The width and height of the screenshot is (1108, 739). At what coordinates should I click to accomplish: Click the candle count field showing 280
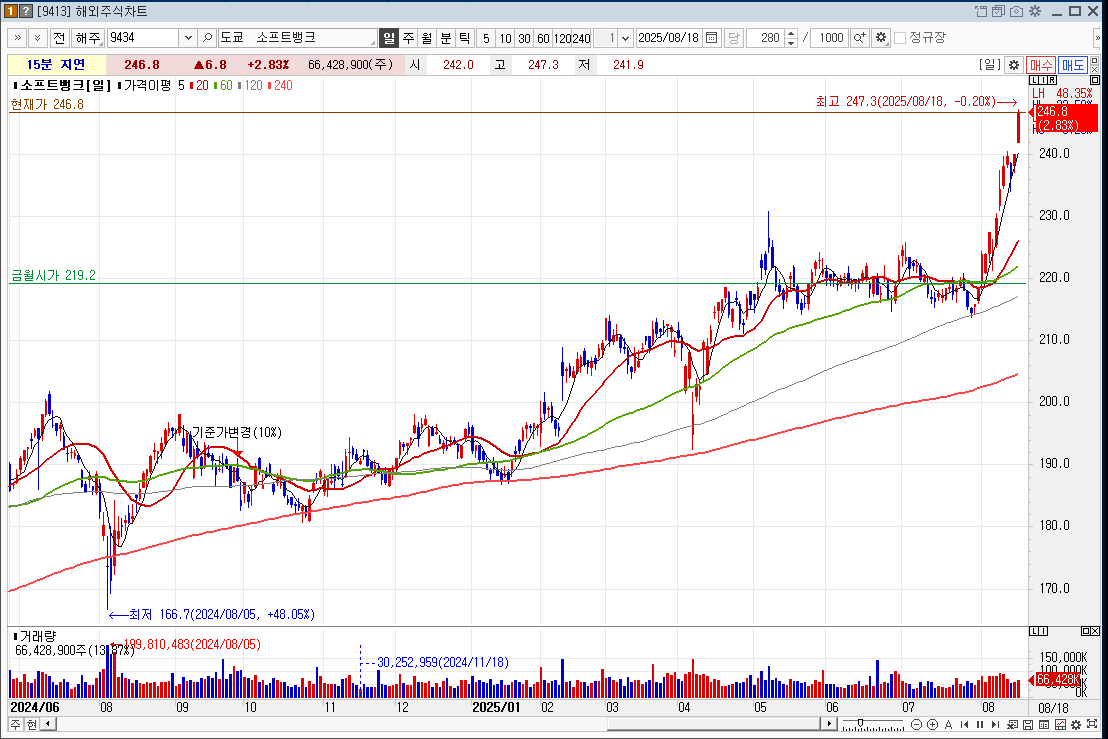pyautogui.click(x=768, y=38)
